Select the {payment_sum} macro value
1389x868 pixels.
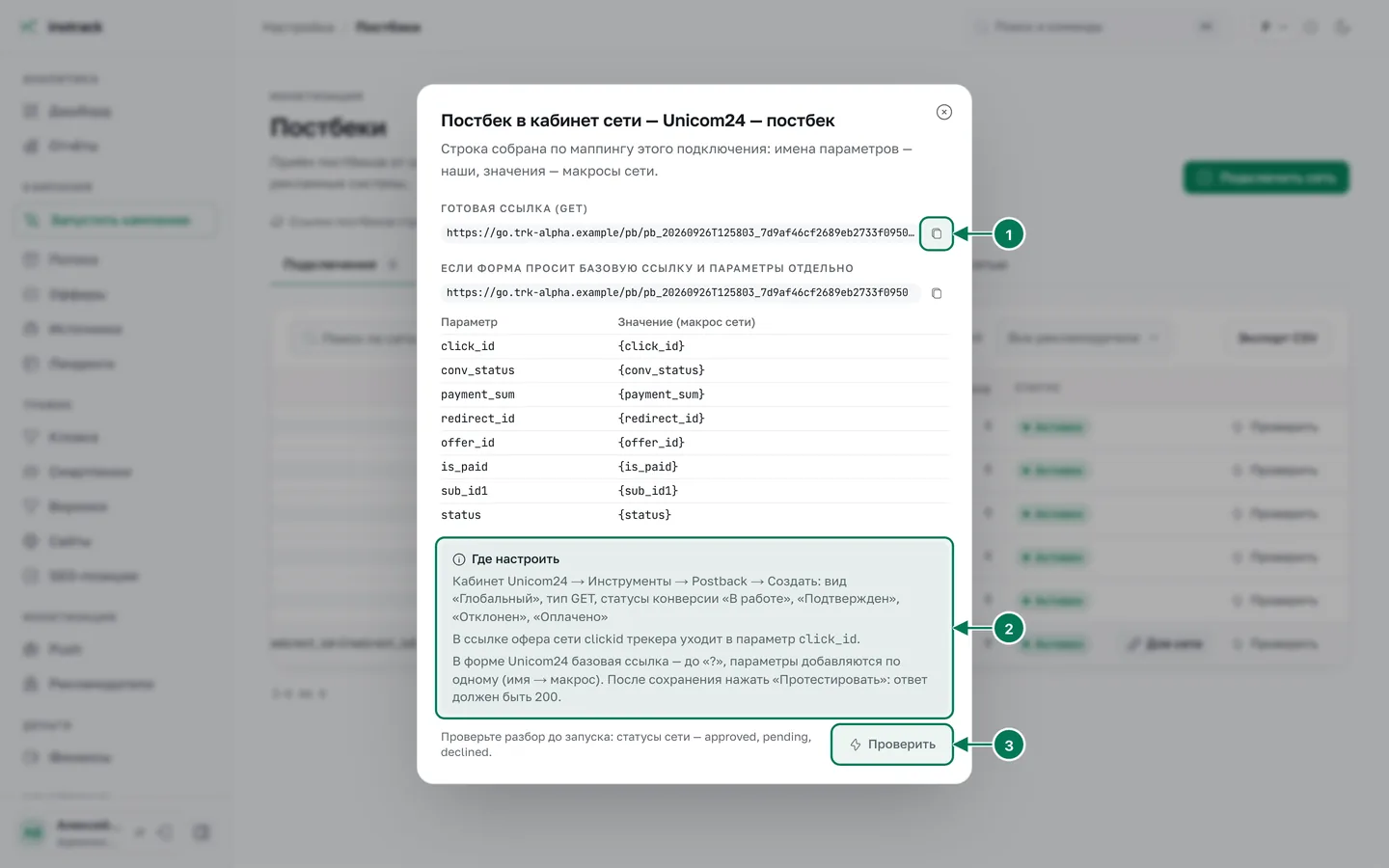point(662,394)
